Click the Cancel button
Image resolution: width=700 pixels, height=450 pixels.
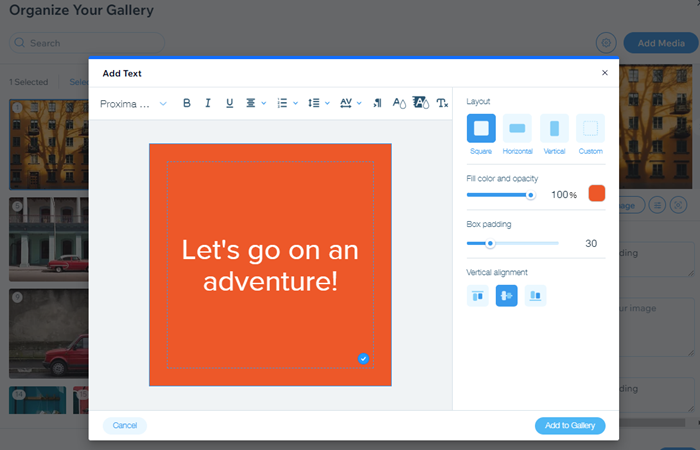click(125, 425)
